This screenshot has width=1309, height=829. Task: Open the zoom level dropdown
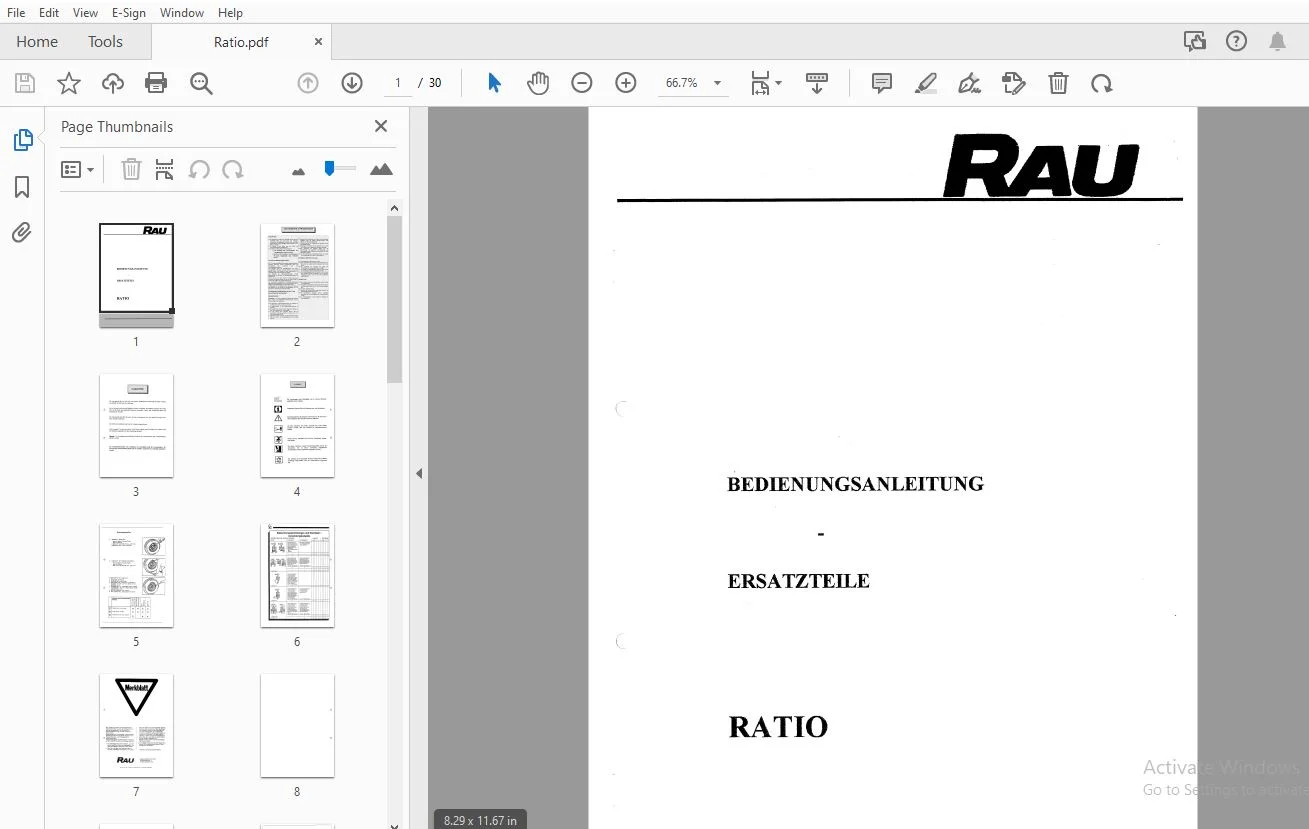coord(717,83)
